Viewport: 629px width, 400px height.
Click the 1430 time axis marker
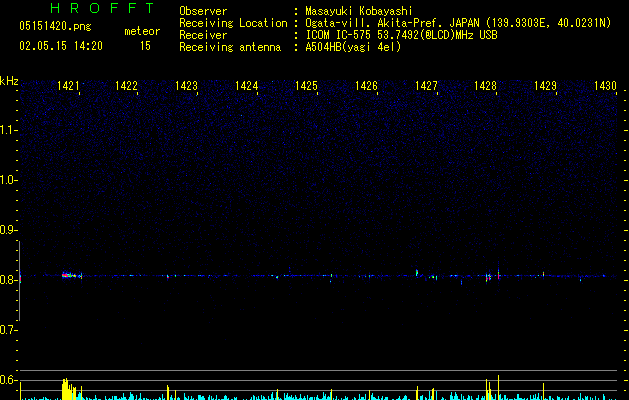(605, 86)
